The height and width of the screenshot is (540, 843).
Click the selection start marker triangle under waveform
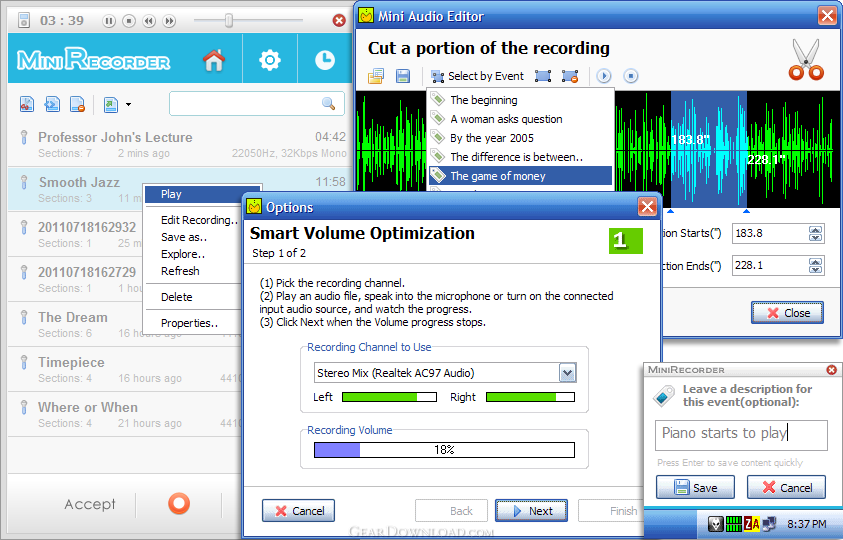tap(670, 211)
